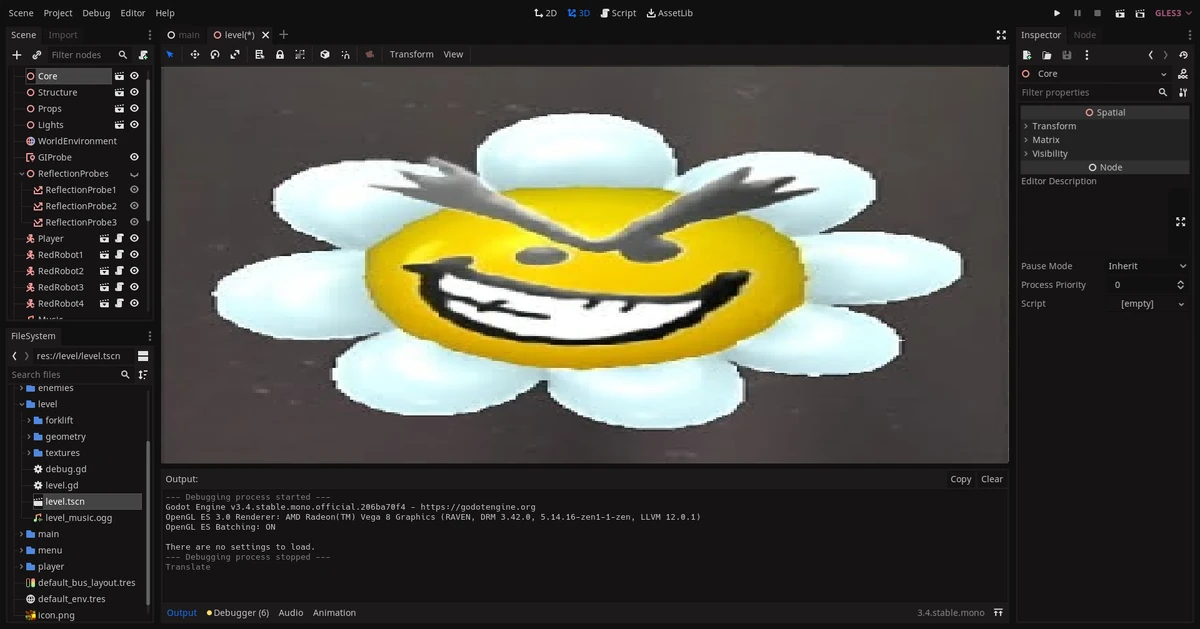Hide the GIProbe node

pos(133,157)
